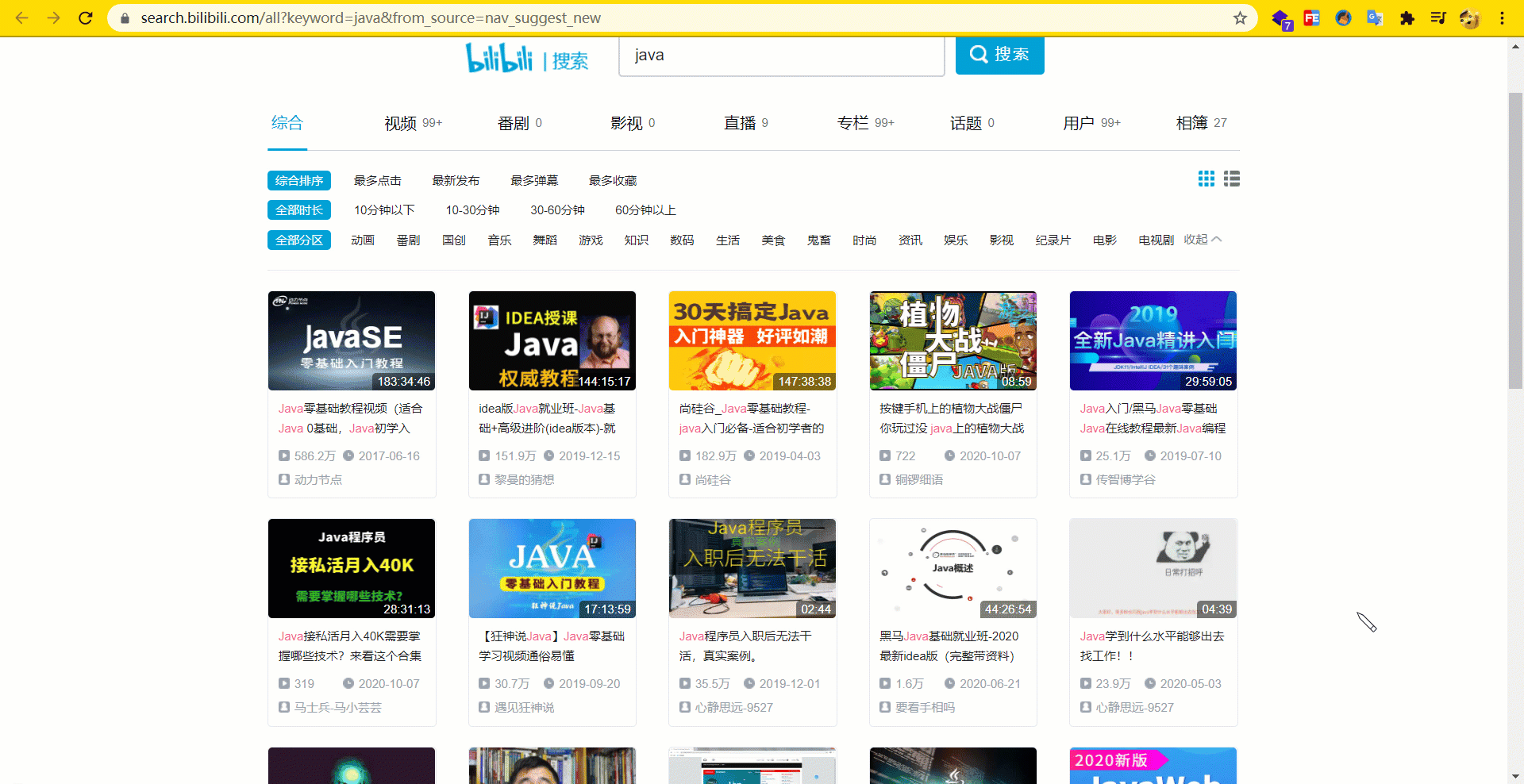Filter duration to 30-60分钟
This screenshot has width=1524, height=784.
(557, 210)
